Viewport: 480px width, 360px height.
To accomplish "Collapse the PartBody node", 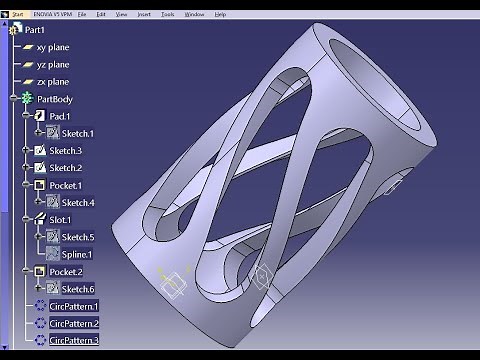I will (x=14, y=98).
